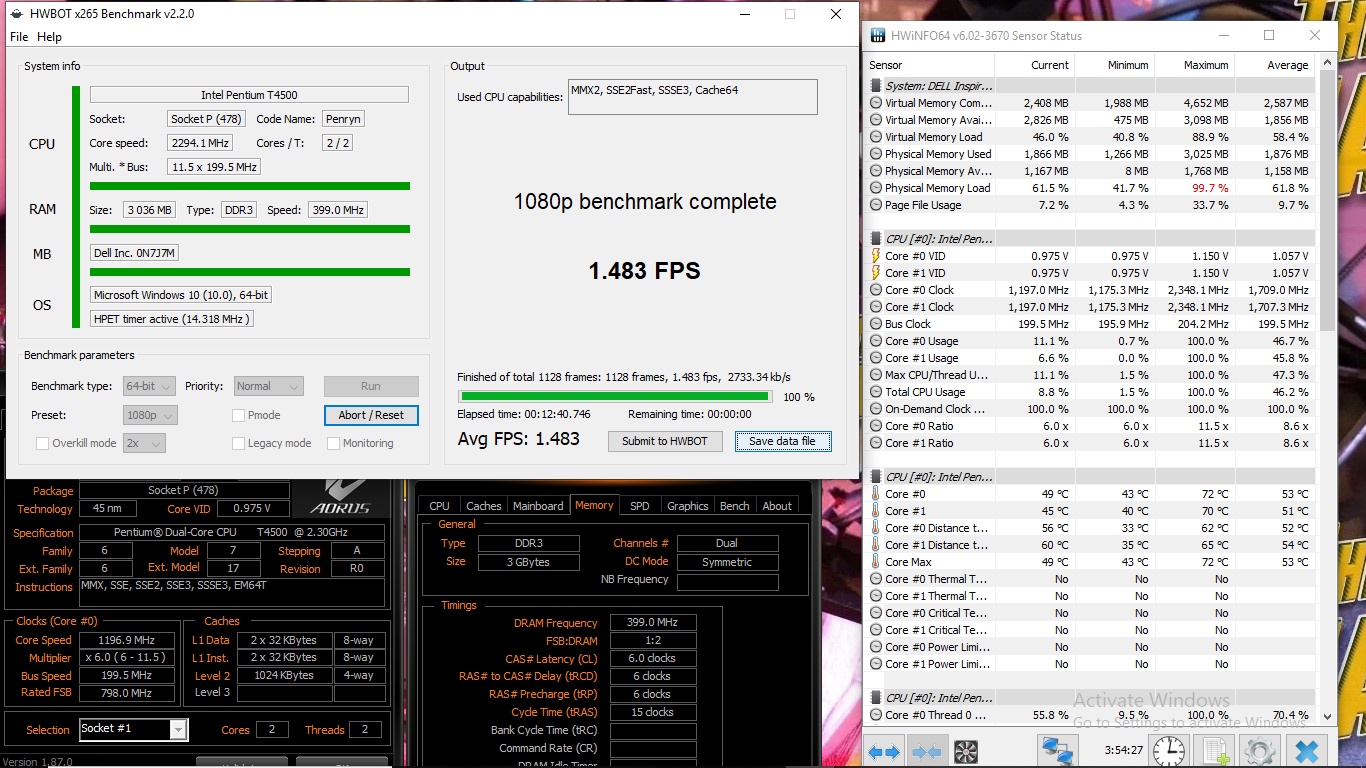Image resolution: width=1366 pixels, height=768 pixels.
Task: Click the DRAM Frequency 399.0 MHz value
Action: pyautogui.click(x=653, y=623)
